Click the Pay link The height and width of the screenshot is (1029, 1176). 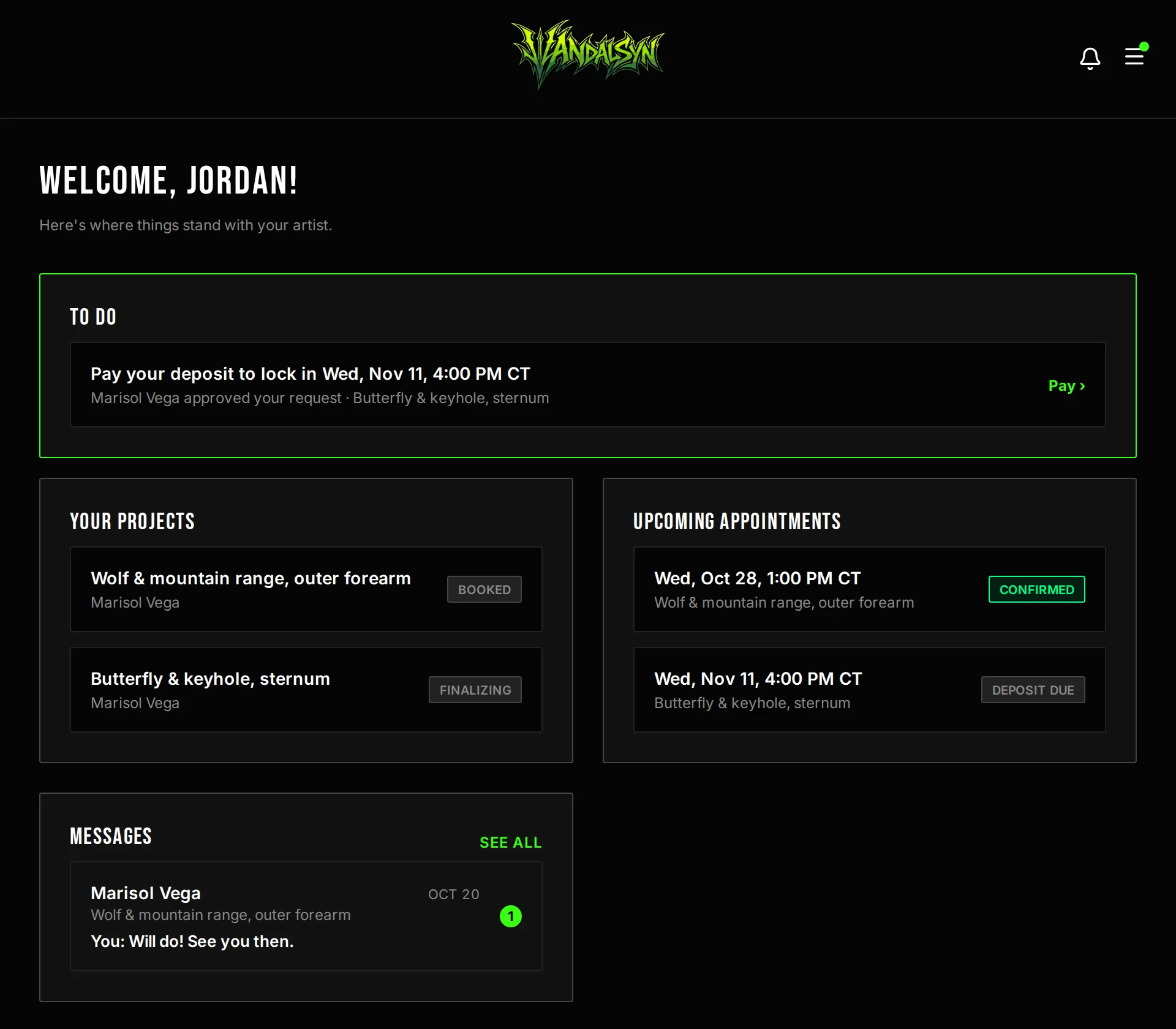1066,385
